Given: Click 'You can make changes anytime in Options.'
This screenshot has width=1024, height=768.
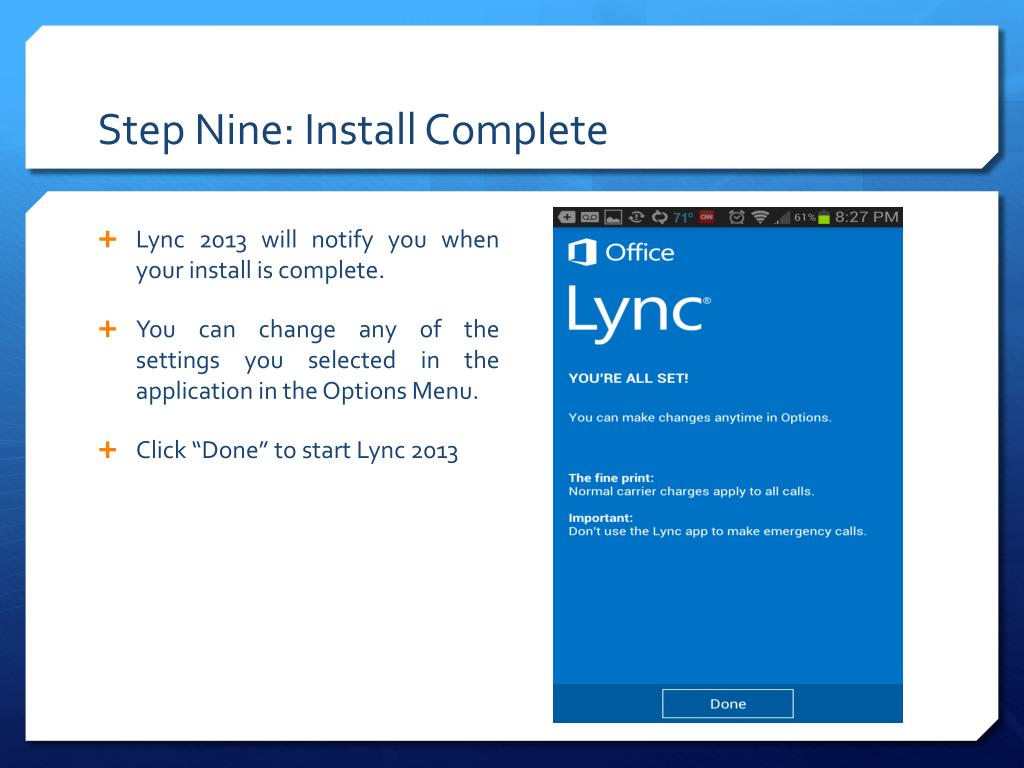Looking at the screenshot, I should [699, 417].
